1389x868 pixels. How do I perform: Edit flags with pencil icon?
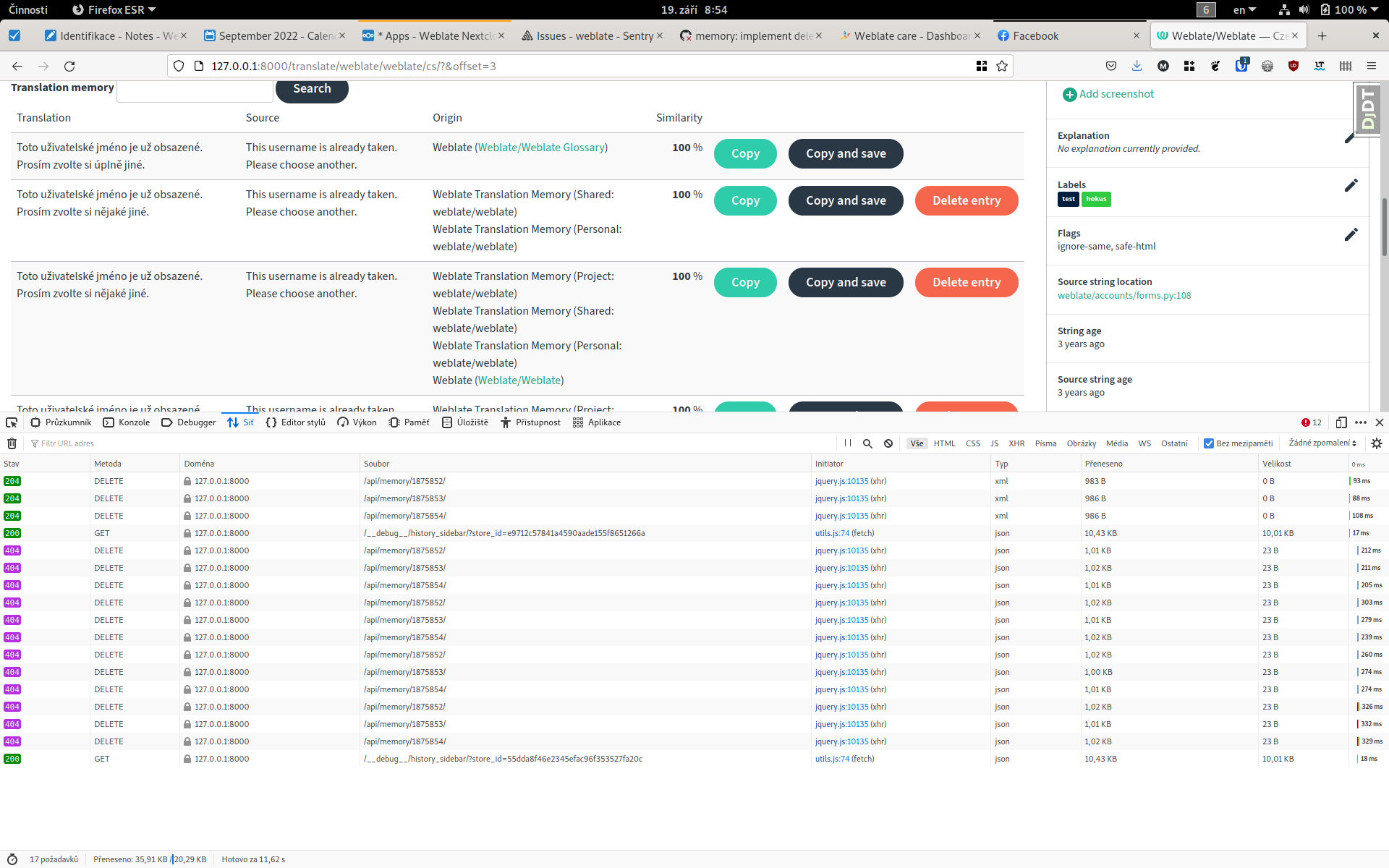pyautogui.click(x=1351, y=234)
